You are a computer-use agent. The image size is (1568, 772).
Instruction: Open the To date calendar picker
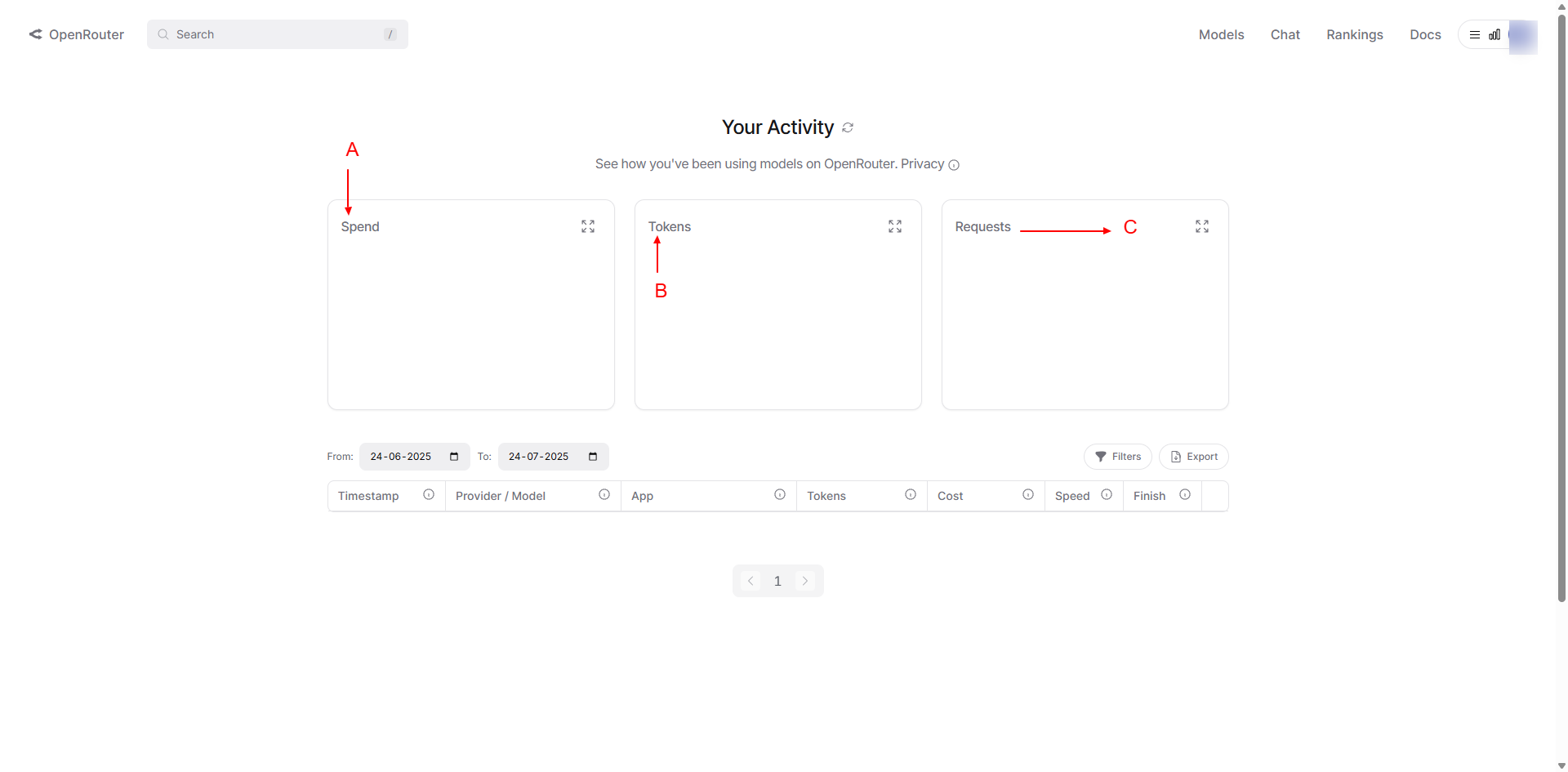click(593, 457)
